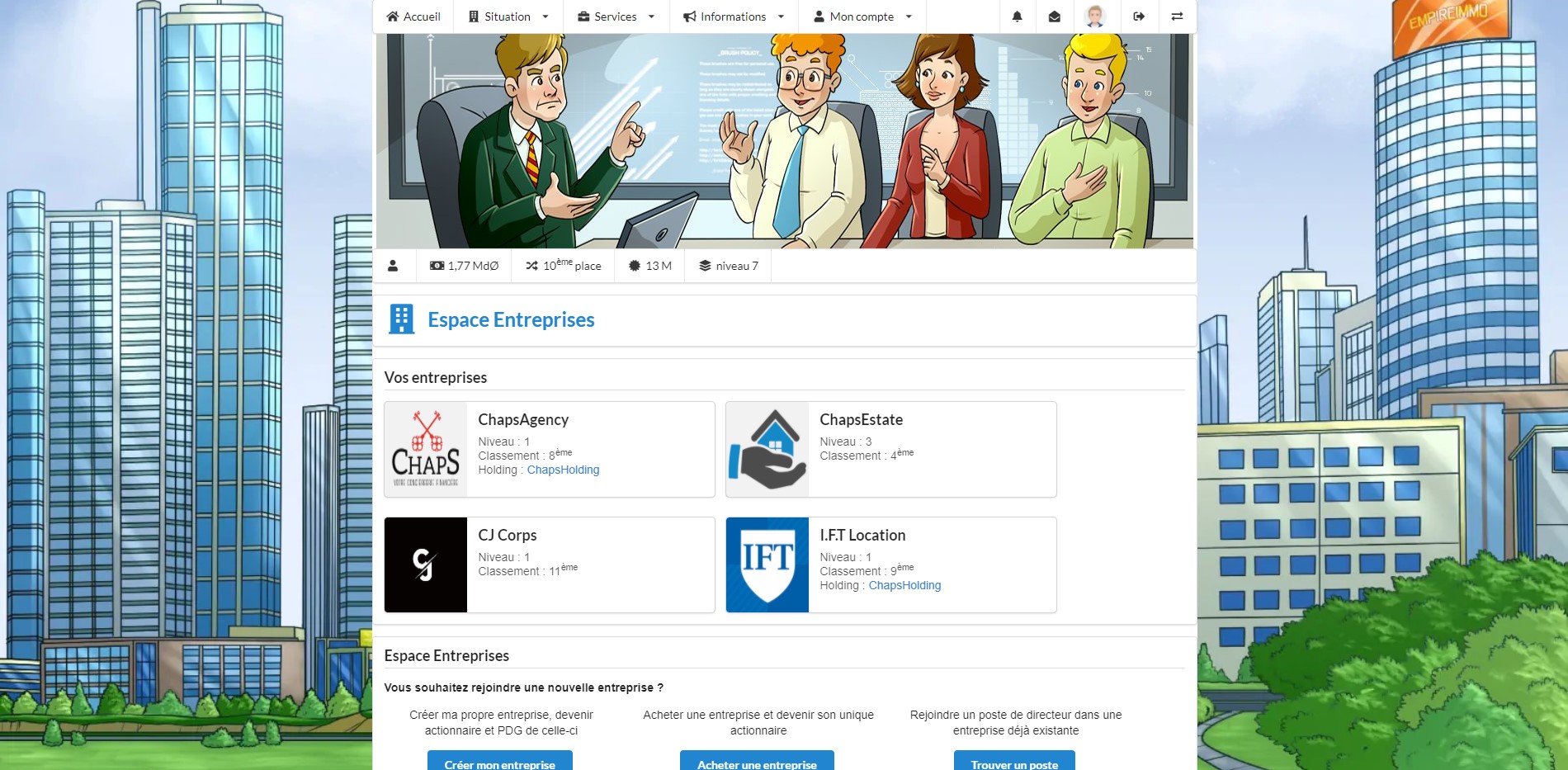Open the Informations menu
Screen dimensions: 1568x770
pos(734,17)
